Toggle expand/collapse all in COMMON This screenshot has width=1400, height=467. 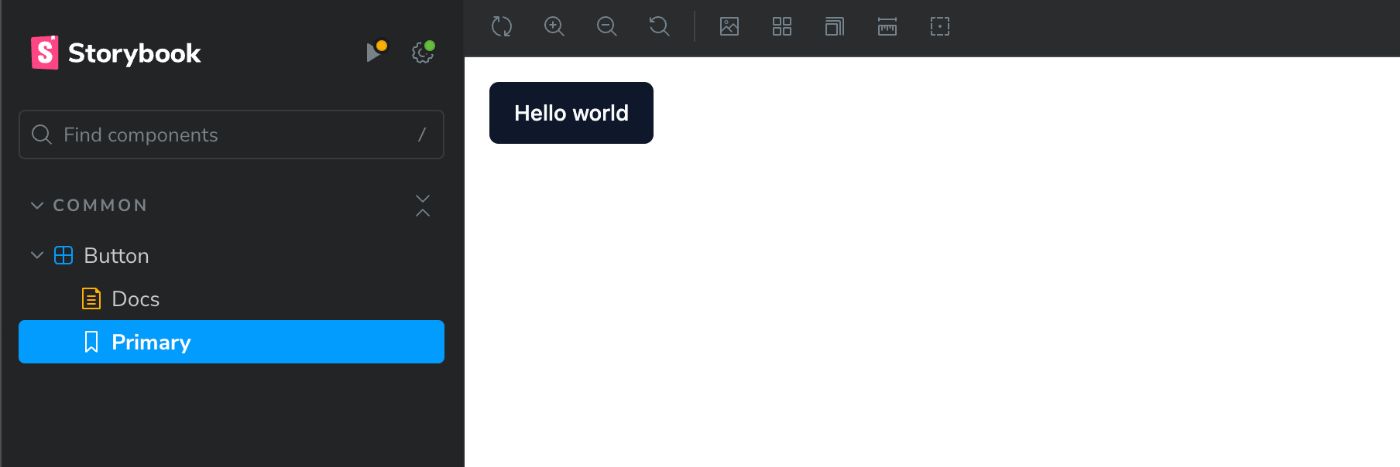tap(423, 205)
